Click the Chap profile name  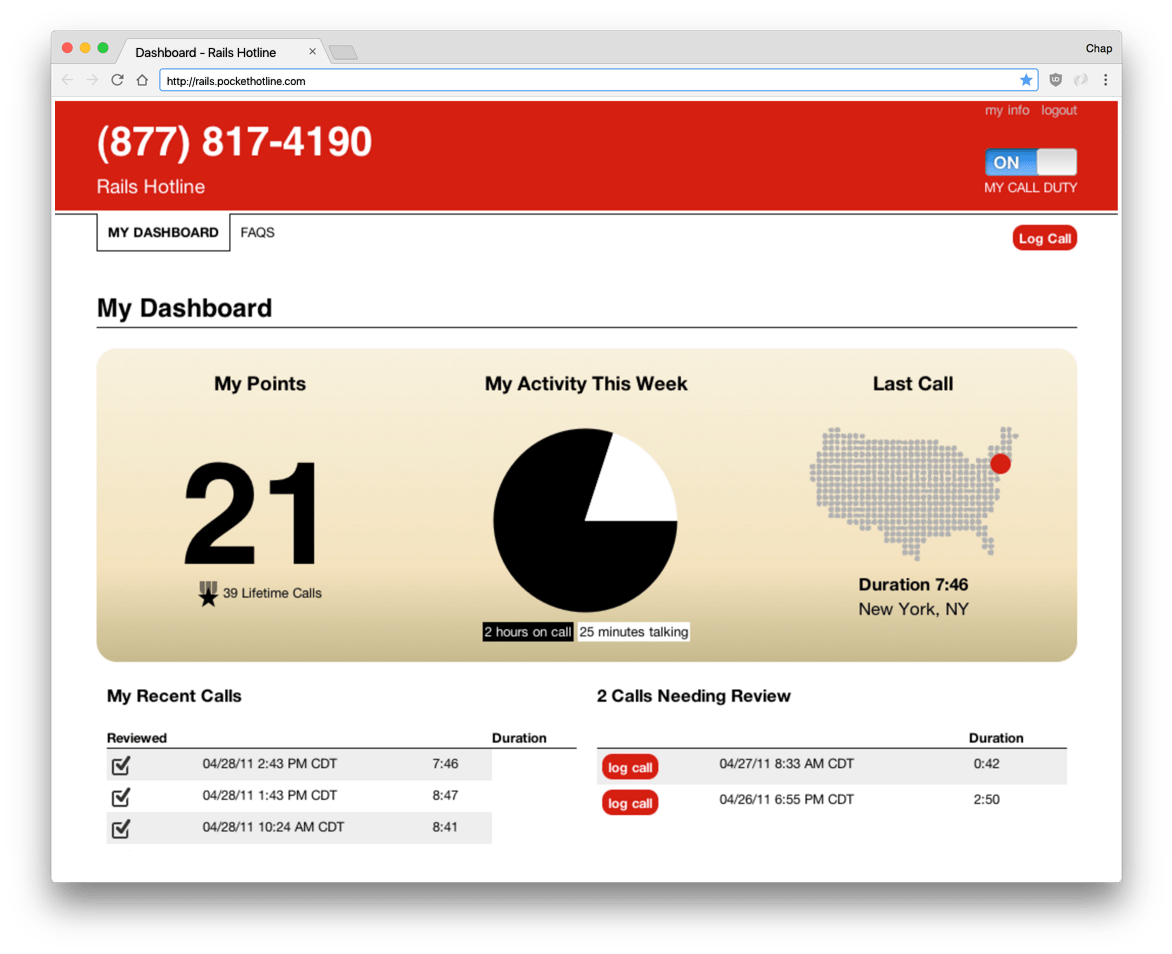(1098, 48)
